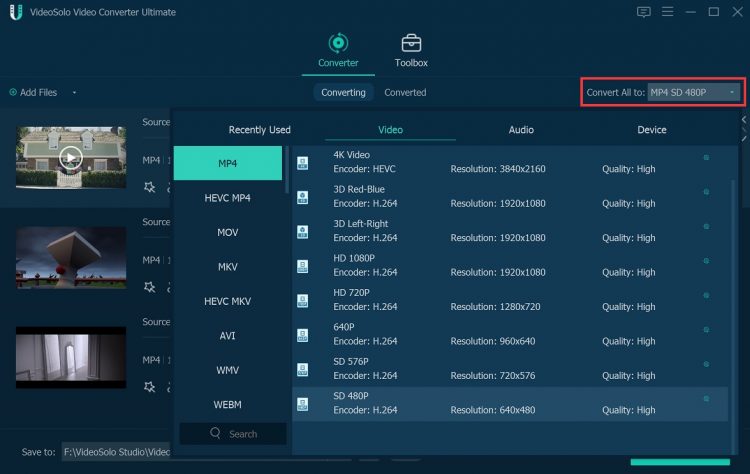Viewport: 750px width, 474px height.
Task: Open settings gear for 640P preset
Action: tap(706, 330)
